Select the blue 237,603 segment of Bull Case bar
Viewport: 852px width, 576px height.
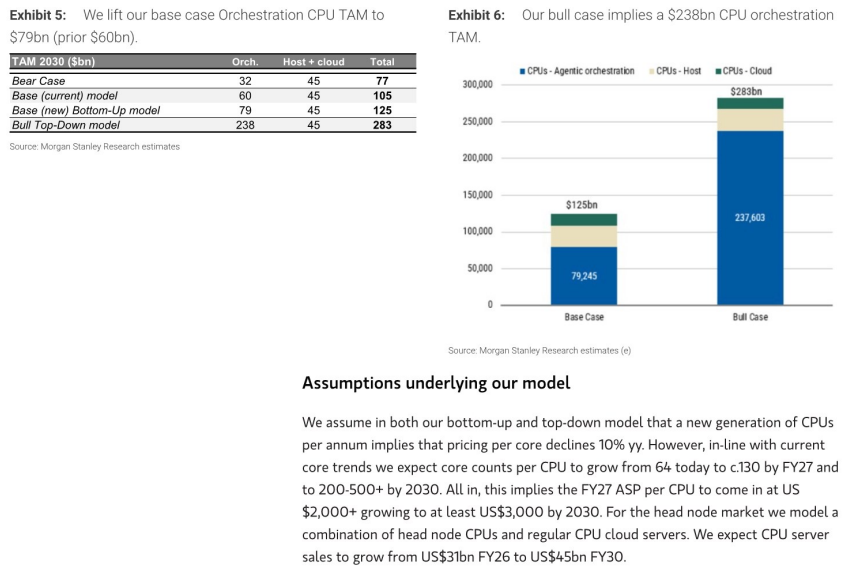(750, 218)
